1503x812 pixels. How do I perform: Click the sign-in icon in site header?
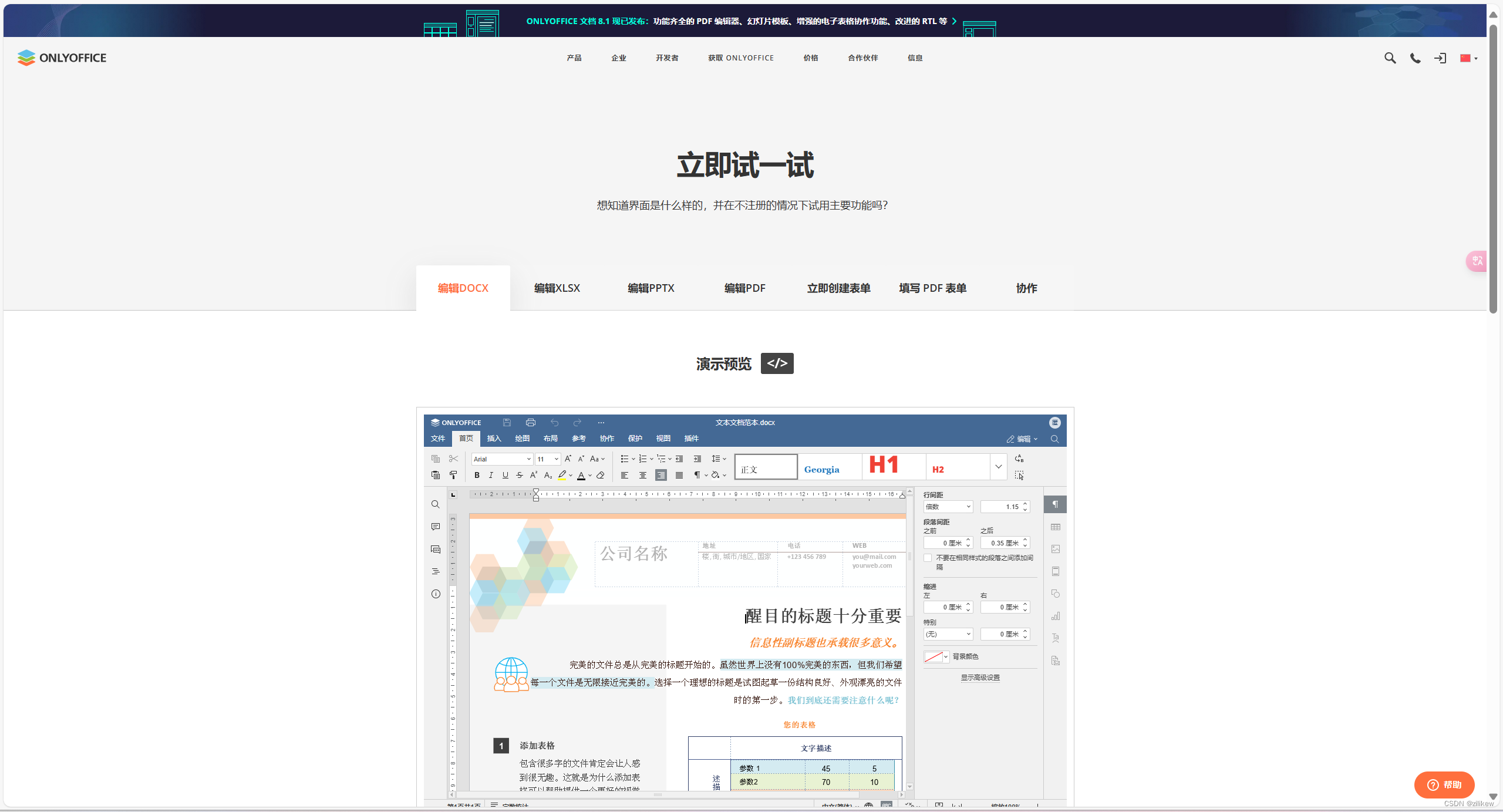point(1440,58)
